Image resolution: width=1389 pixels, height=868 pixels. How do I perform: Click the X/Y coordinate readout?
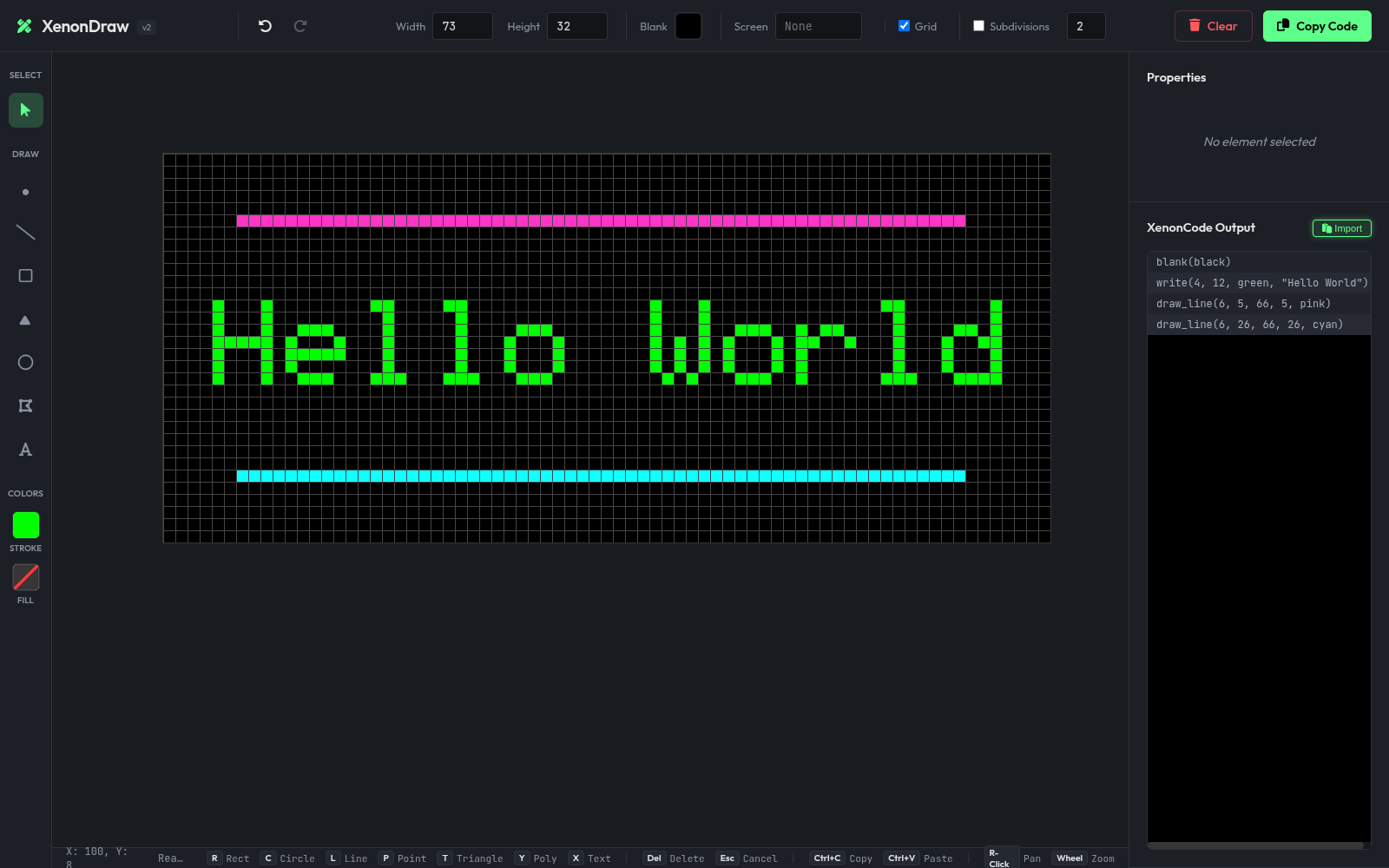point(97,858)
